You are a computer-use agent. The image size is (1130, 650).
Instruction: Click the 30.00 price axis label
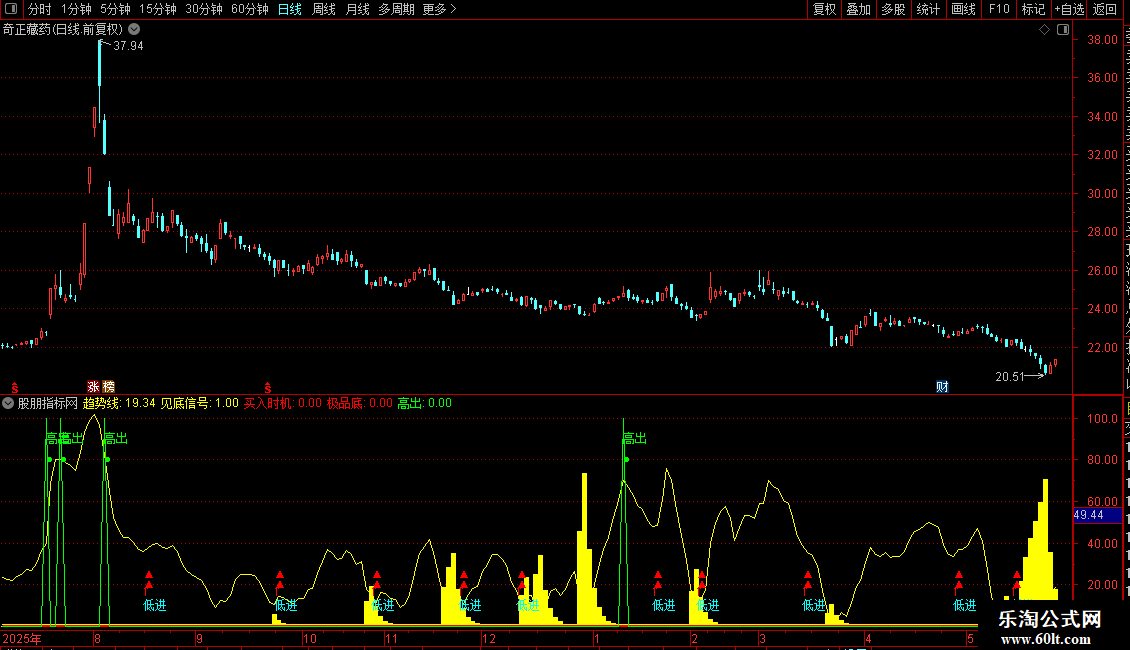click(1103, 193)
